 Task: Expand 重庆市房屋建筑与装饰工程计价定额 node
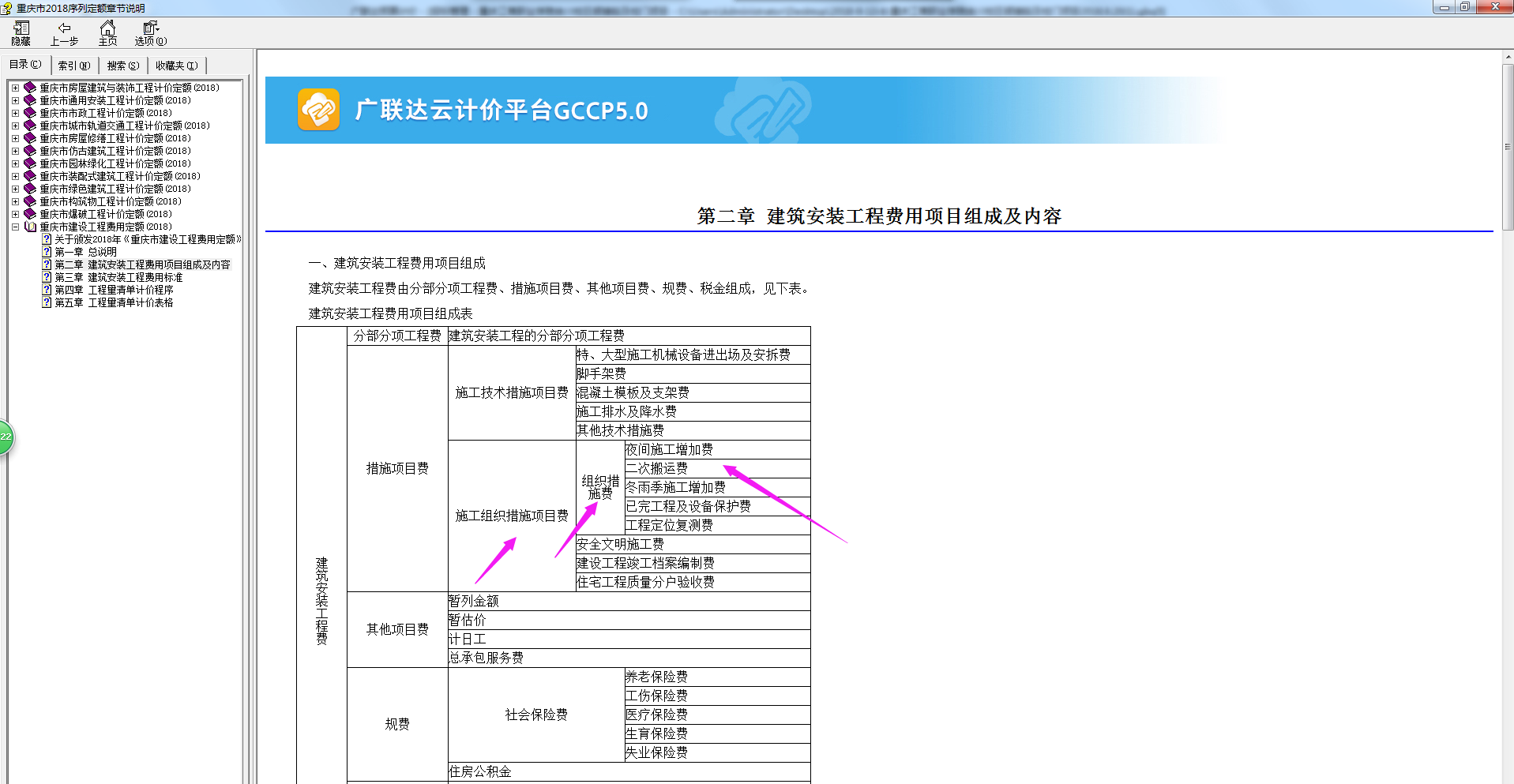[x=15, y=88]
